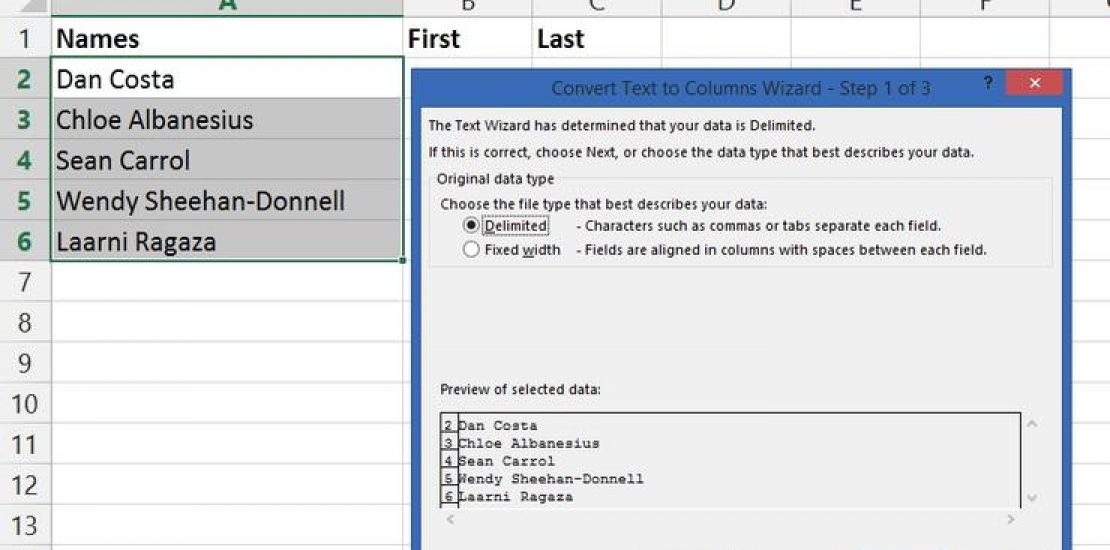Select the Delimited radio button
1110x550 pixels.
coord(472,226)
